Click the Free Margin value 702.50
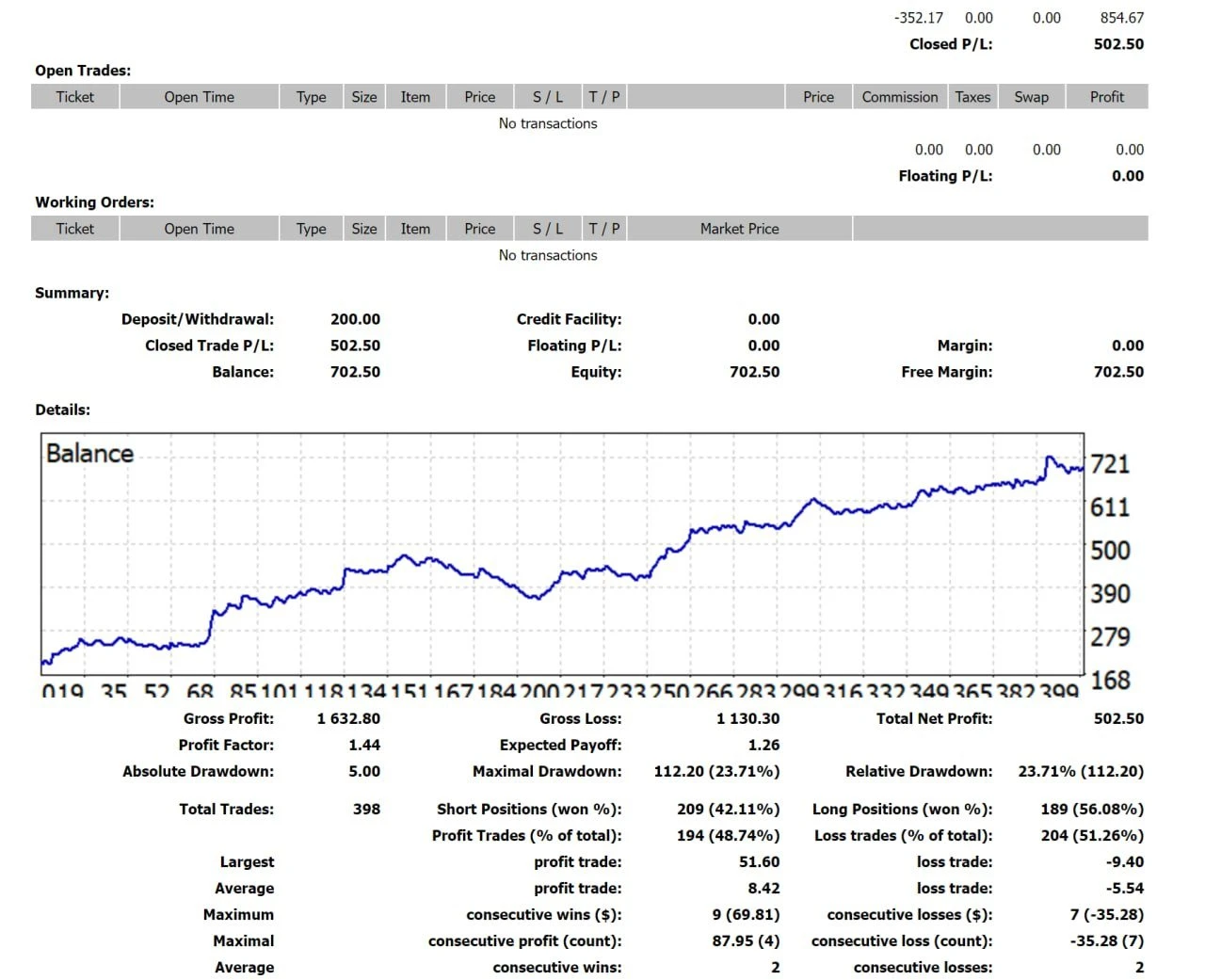Screen dimensions: 1205x980 [x=1118, y=372]
